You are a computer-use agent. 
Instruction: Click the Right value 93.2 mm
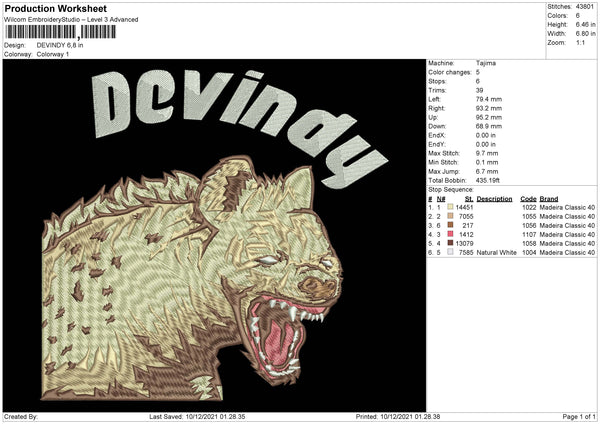tap(489, 108)
